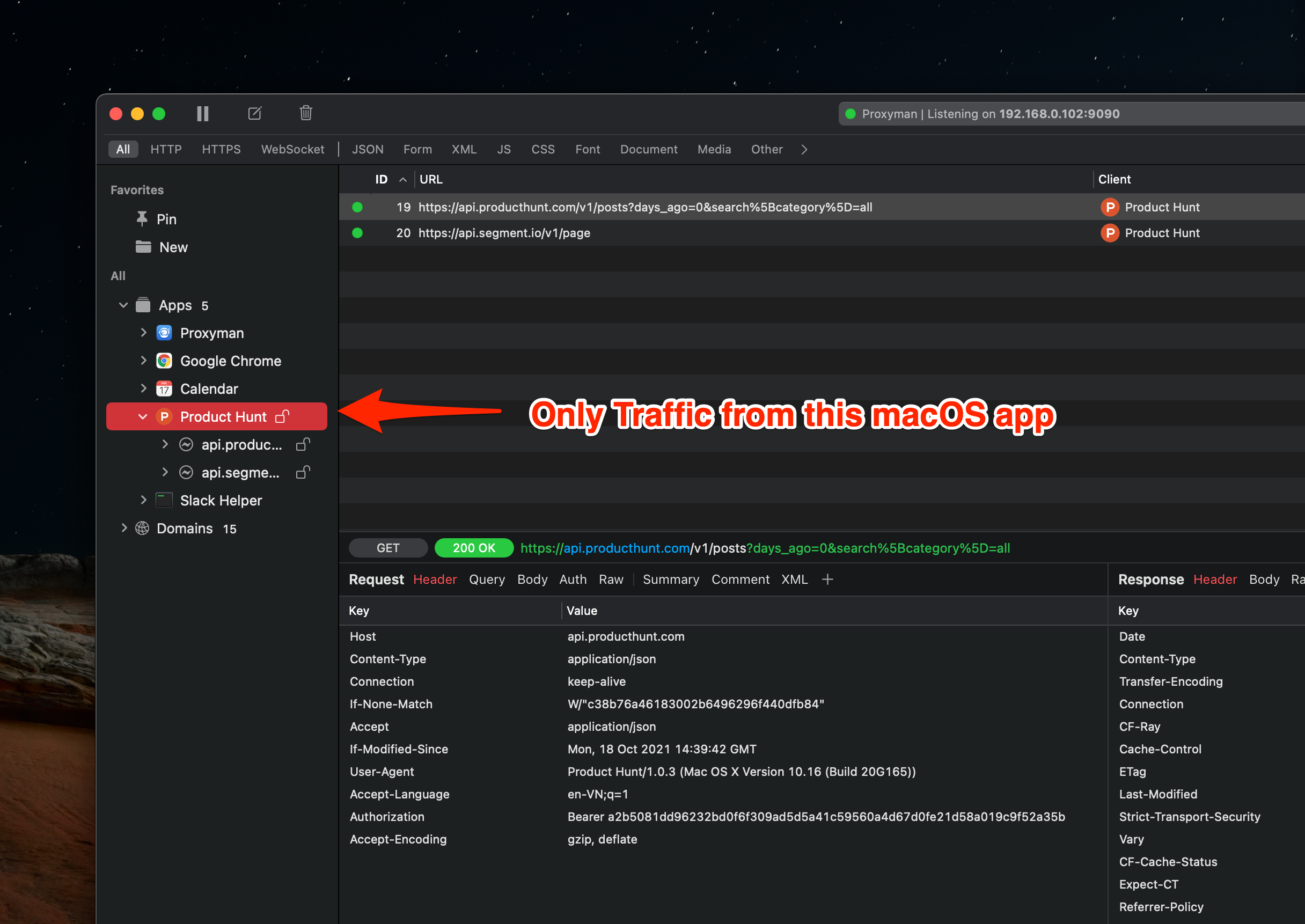
Task: Open the Request Body tab
Action: pos(532,579)
